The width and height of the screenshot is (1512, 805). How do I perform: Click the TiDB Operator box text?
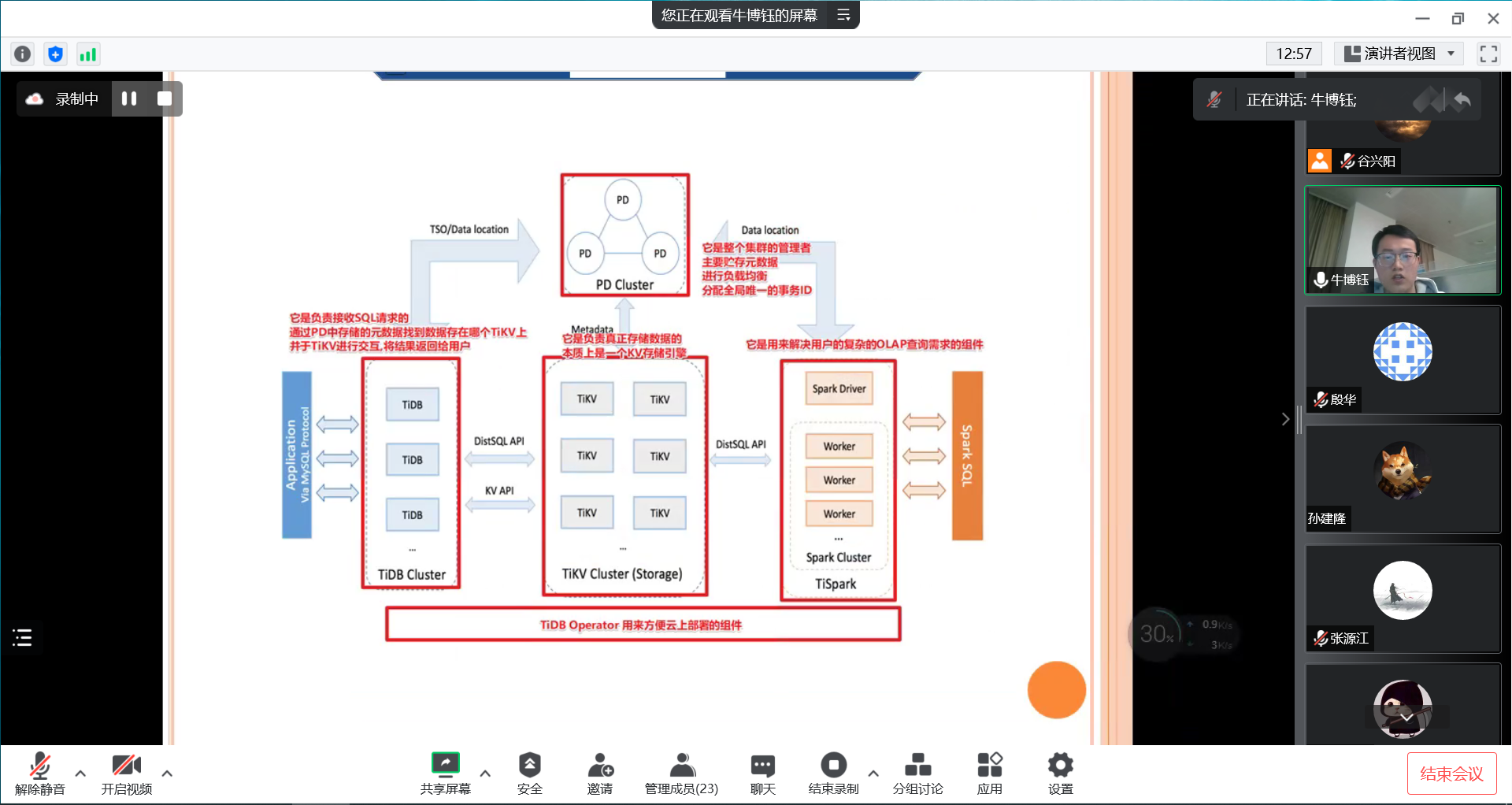click(x=641, y=625)
